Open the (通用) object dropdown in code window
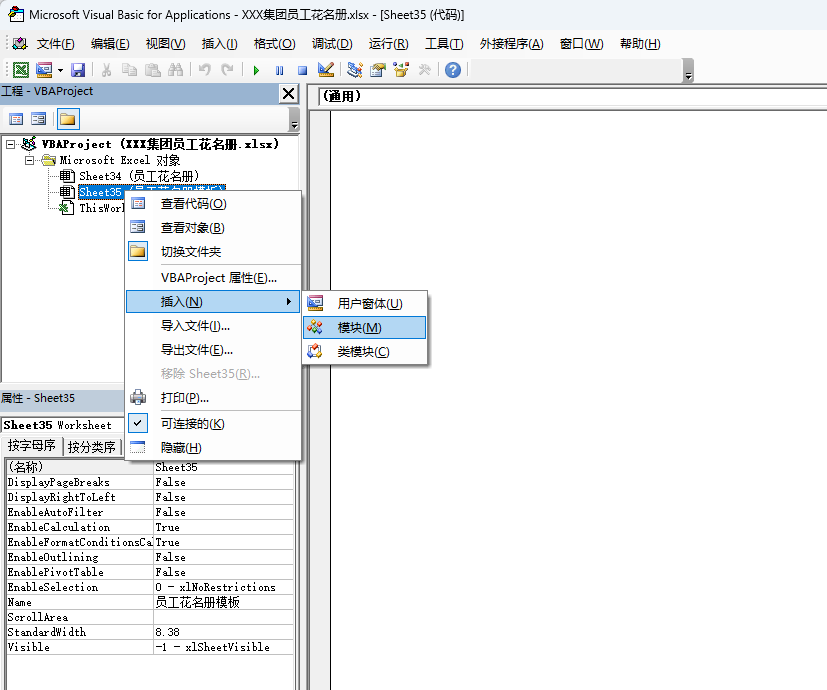The image size is (827, 690). click(x=573, y=97)
